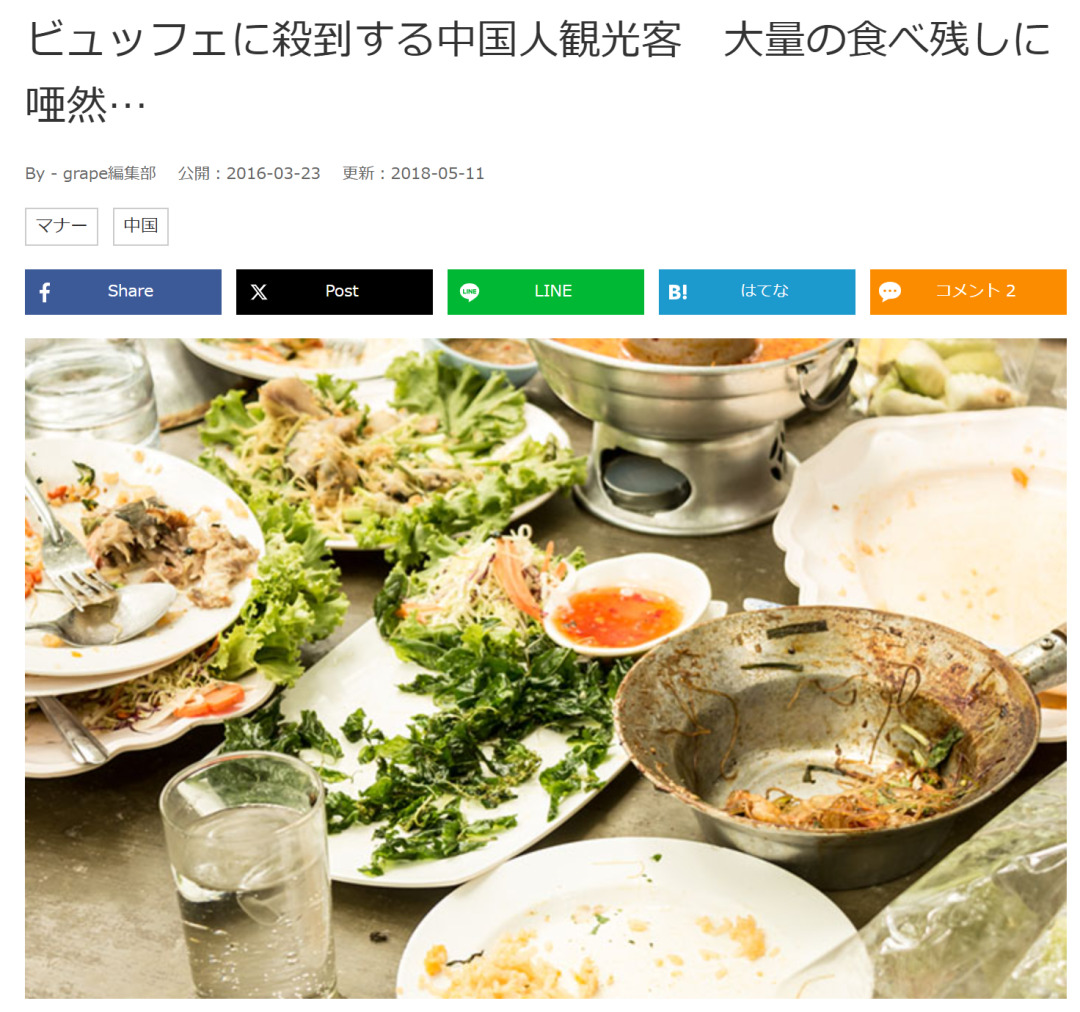Open the 中国 tag
Viewport: 1080px width, 1012px height.
pos(141,226)
